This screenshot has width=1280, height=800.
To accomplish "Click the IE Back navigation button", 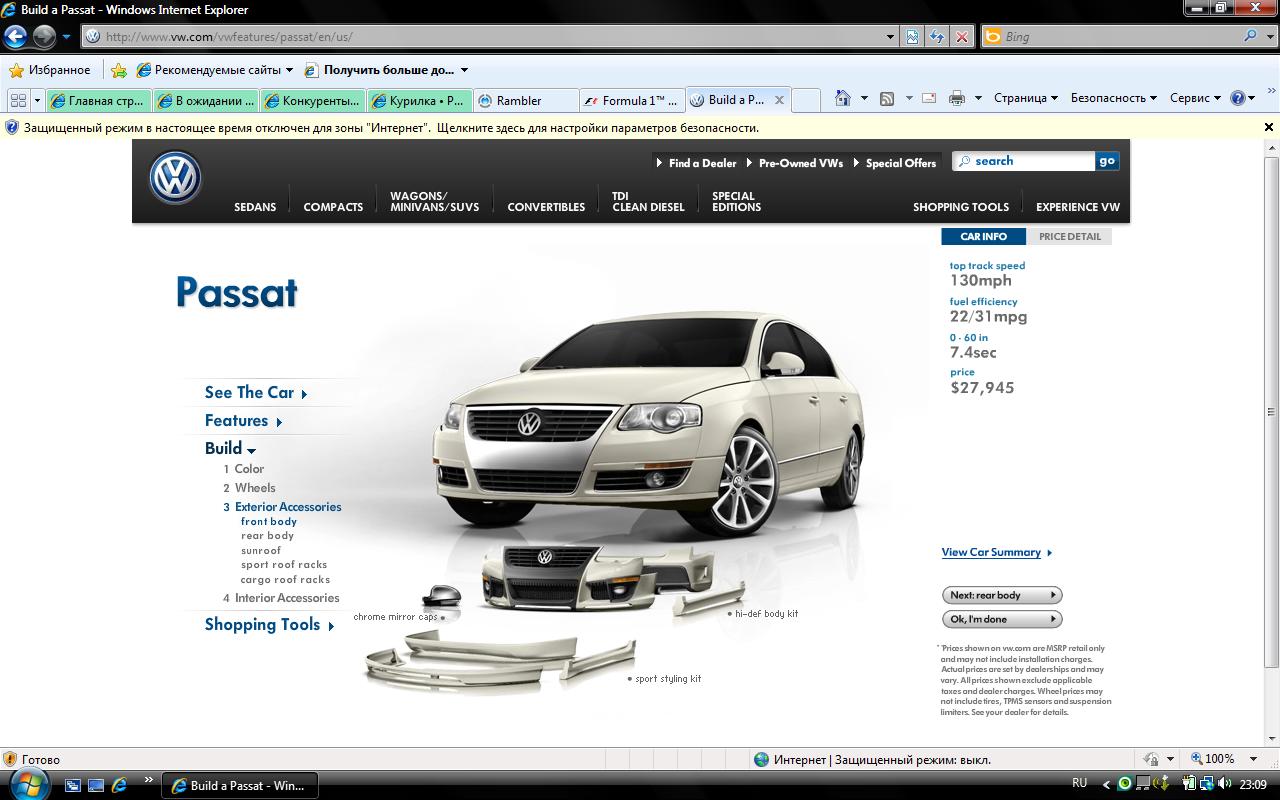I will [x=15, y=37].
